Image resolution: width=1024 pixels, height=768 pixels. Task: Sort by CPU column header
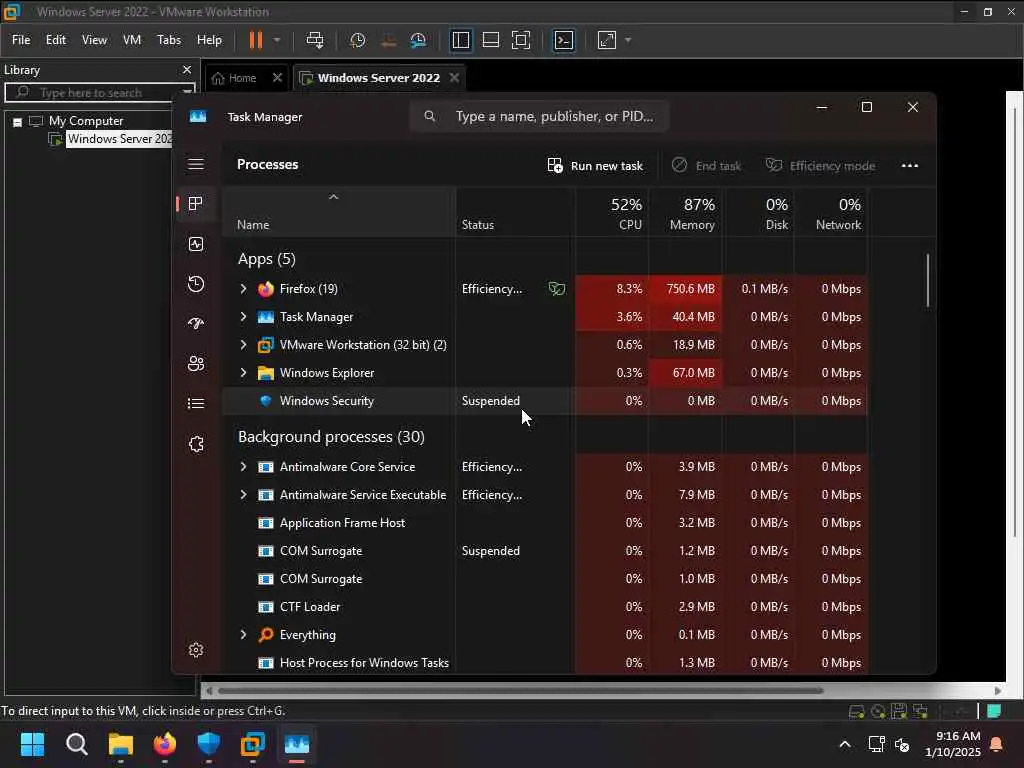coord(612,212)
